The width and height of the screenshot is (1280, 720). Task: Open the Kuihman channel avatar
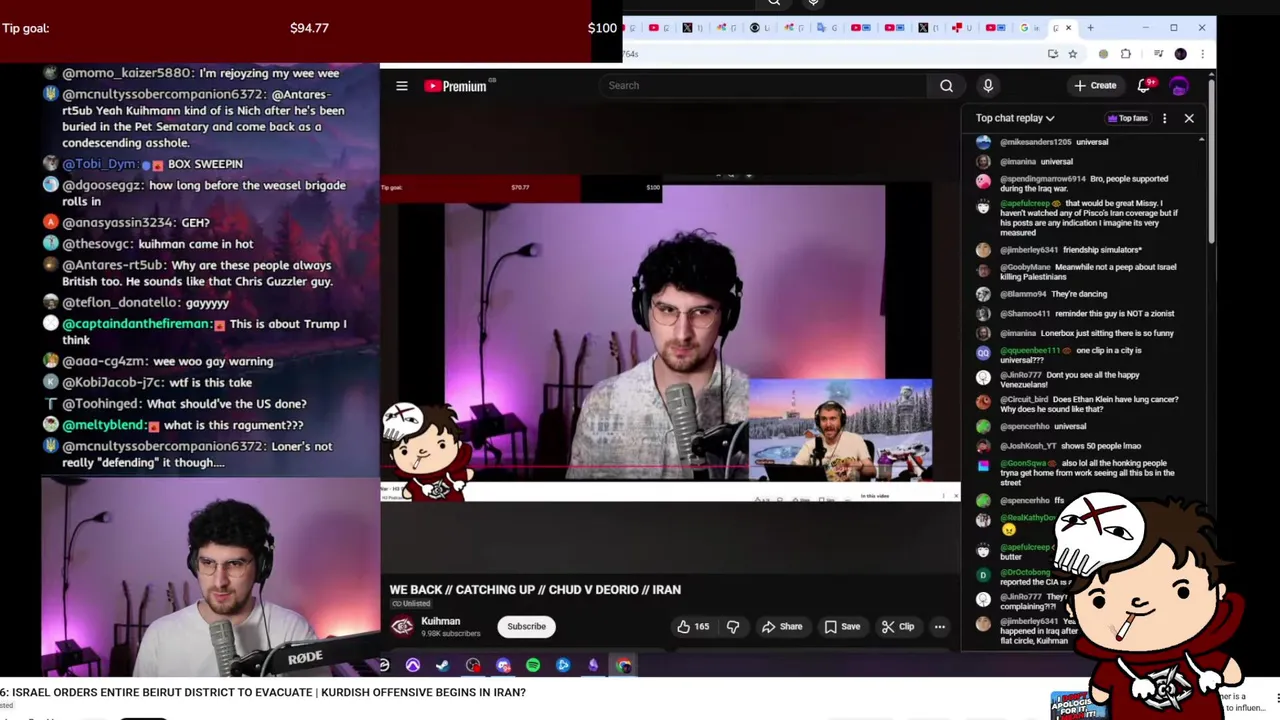click(x=402, y=627)
